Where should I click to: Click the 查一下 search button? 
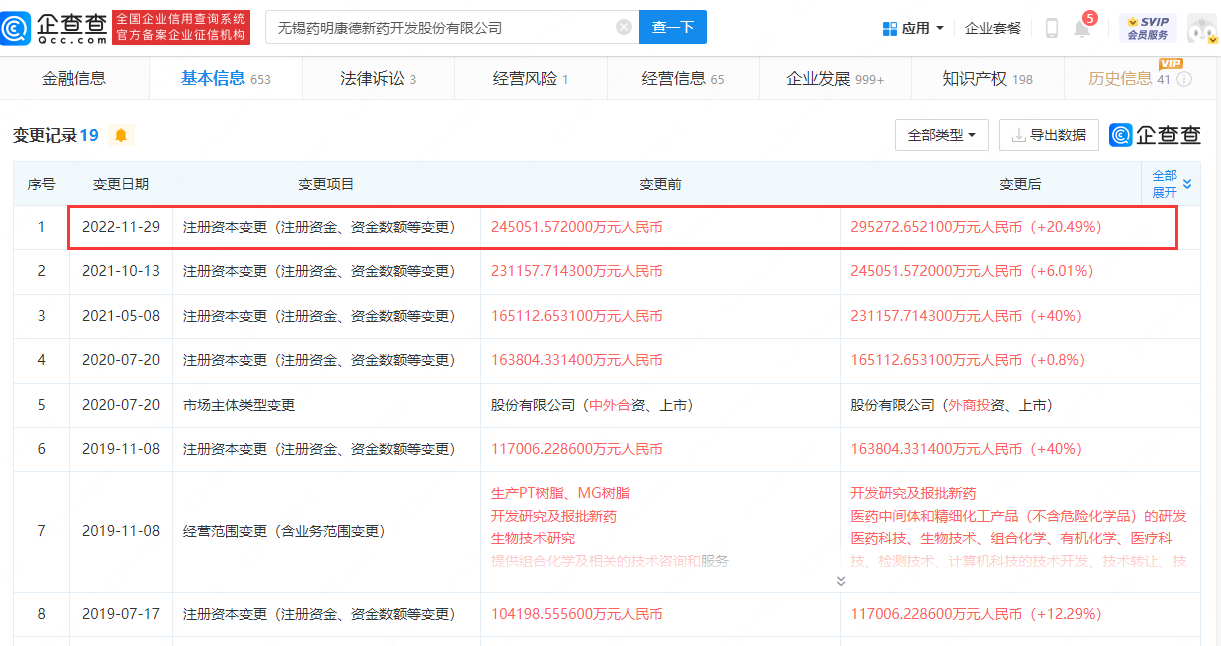click(673, 28)
